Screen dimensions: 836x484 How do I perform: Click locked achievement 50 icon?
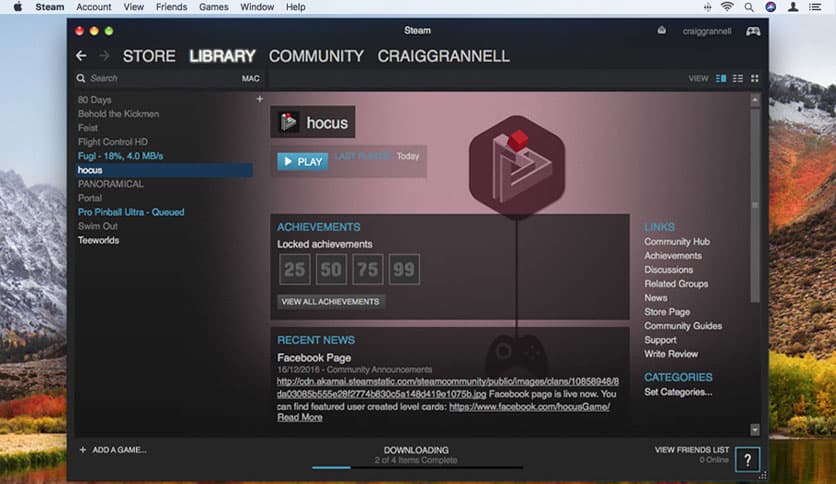(331, 269)
